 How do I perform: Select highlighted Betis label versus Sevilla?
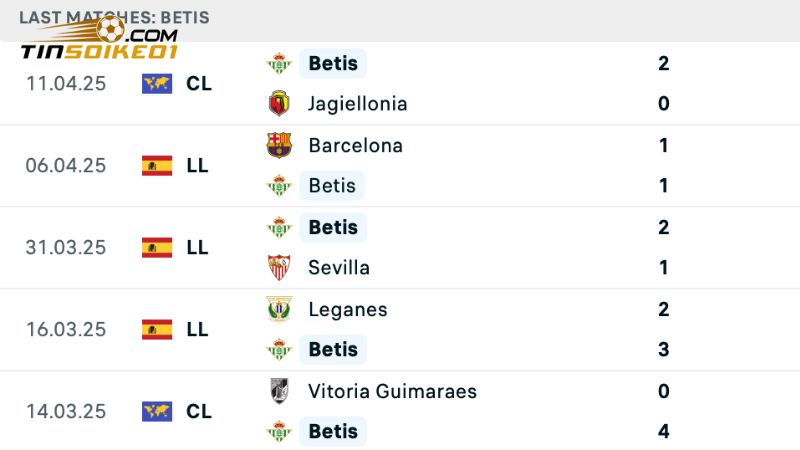333,227
